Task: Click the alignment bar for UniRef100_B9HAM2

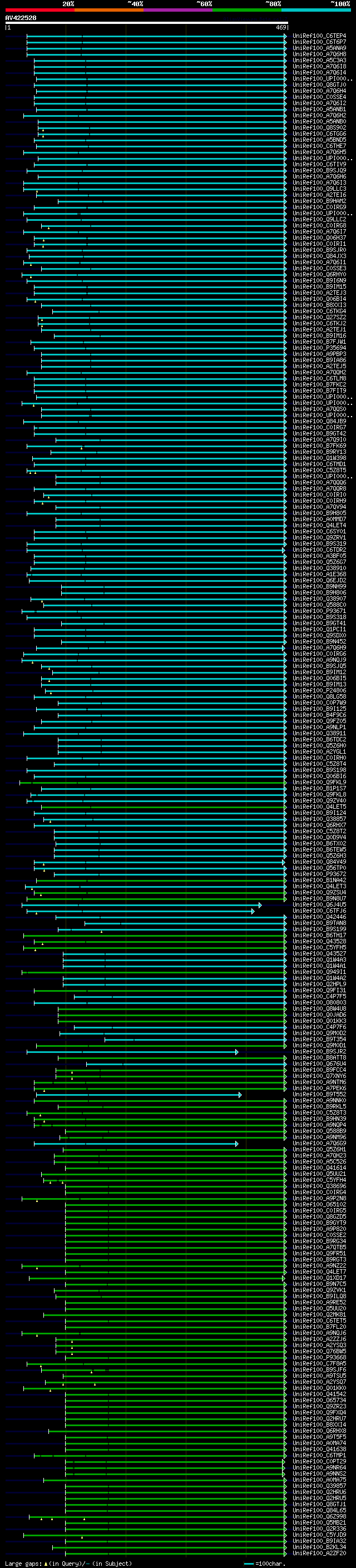Action: pos(172,201)
